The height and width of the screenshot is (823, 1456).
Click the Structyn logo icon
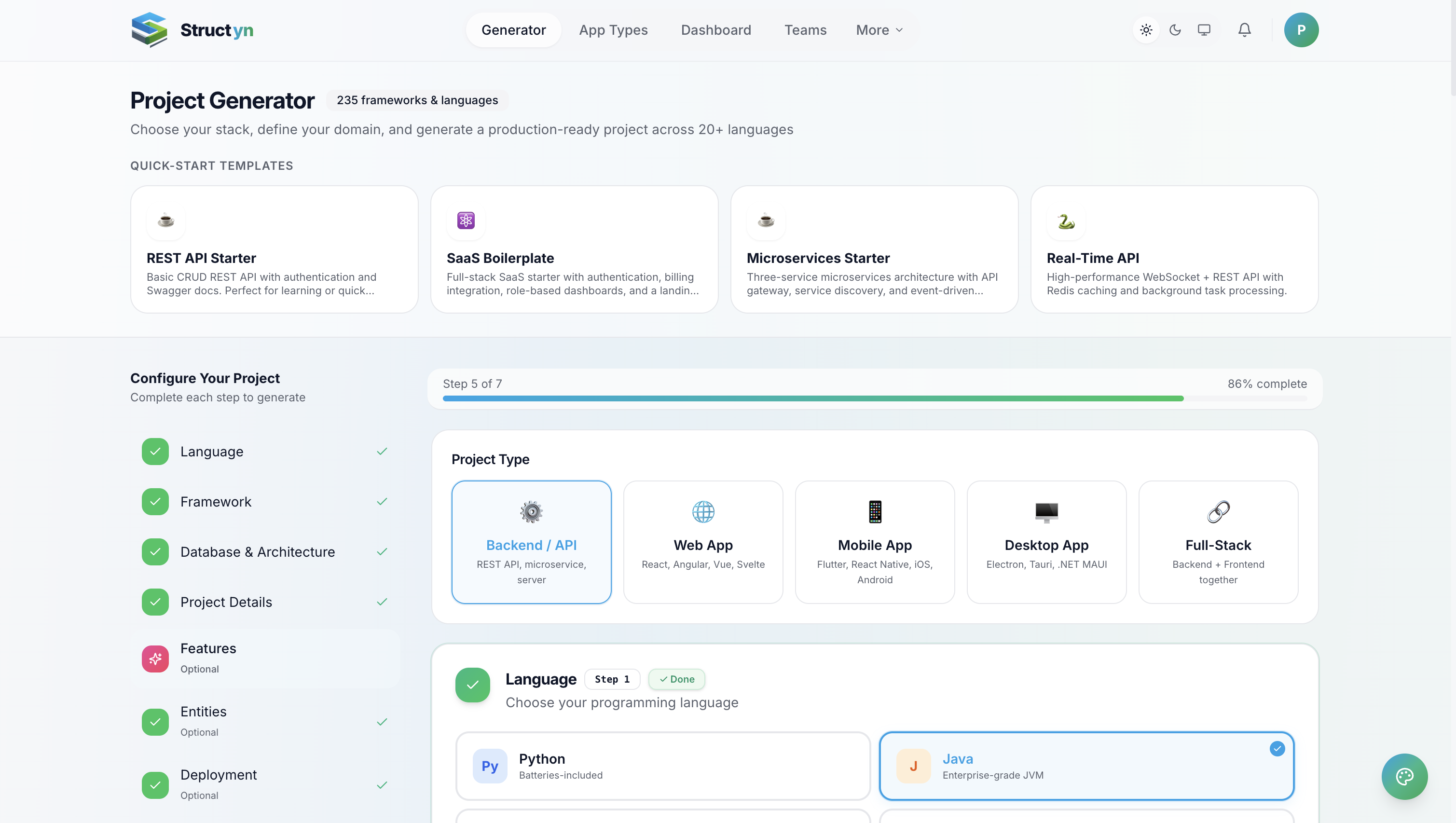click(x=149, y=30)
